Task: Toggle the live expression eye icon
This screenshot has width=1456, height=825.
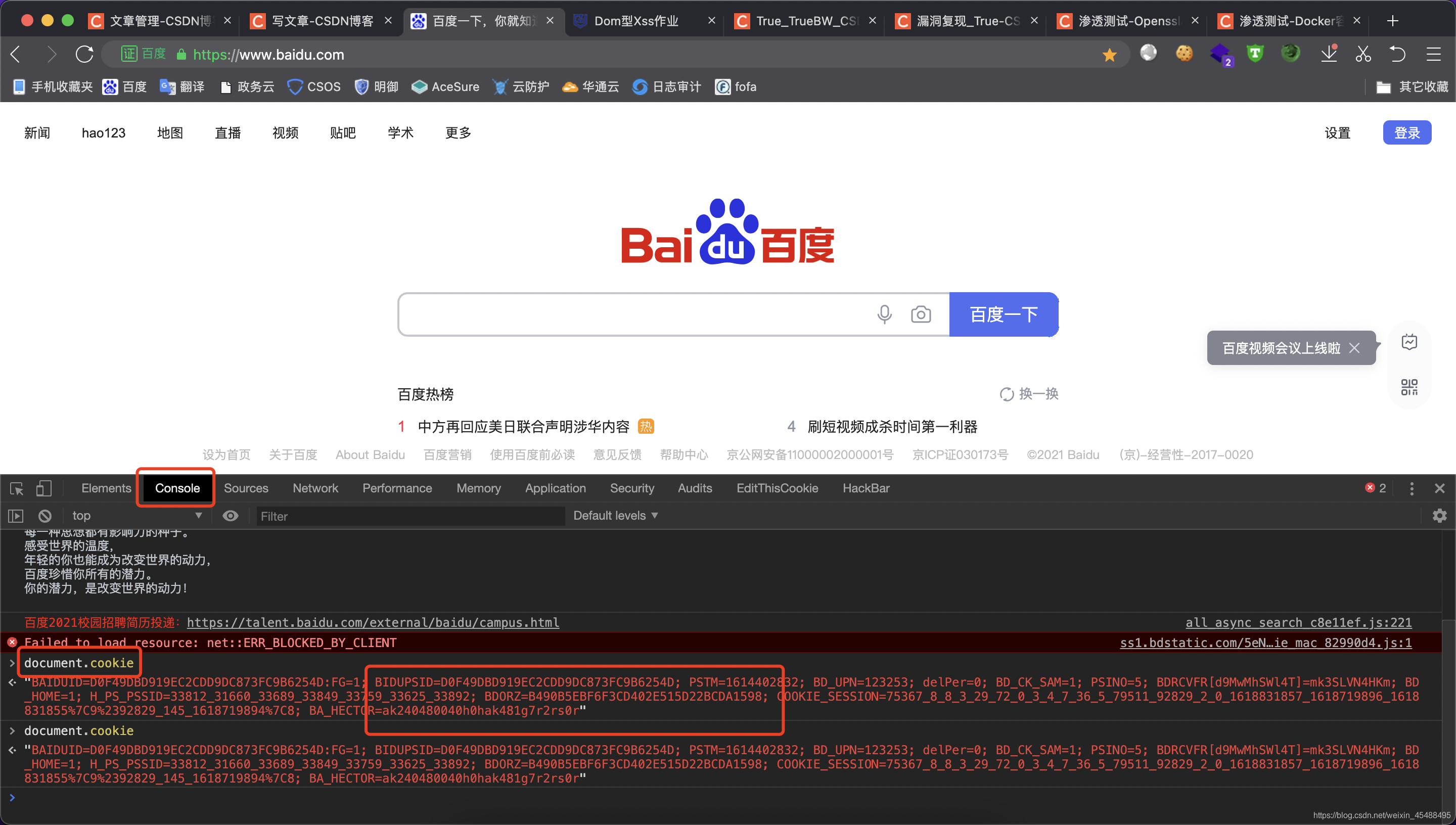Action: 230,516
